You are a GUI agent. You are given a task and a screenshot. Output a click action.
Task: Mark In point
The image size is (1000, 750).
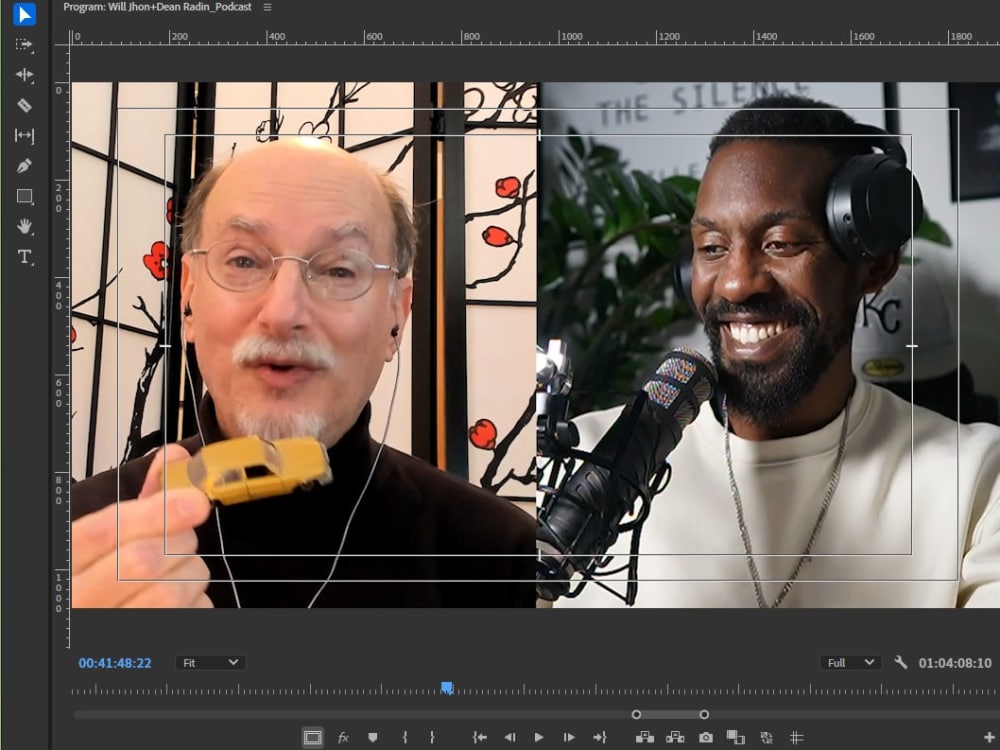404,738
